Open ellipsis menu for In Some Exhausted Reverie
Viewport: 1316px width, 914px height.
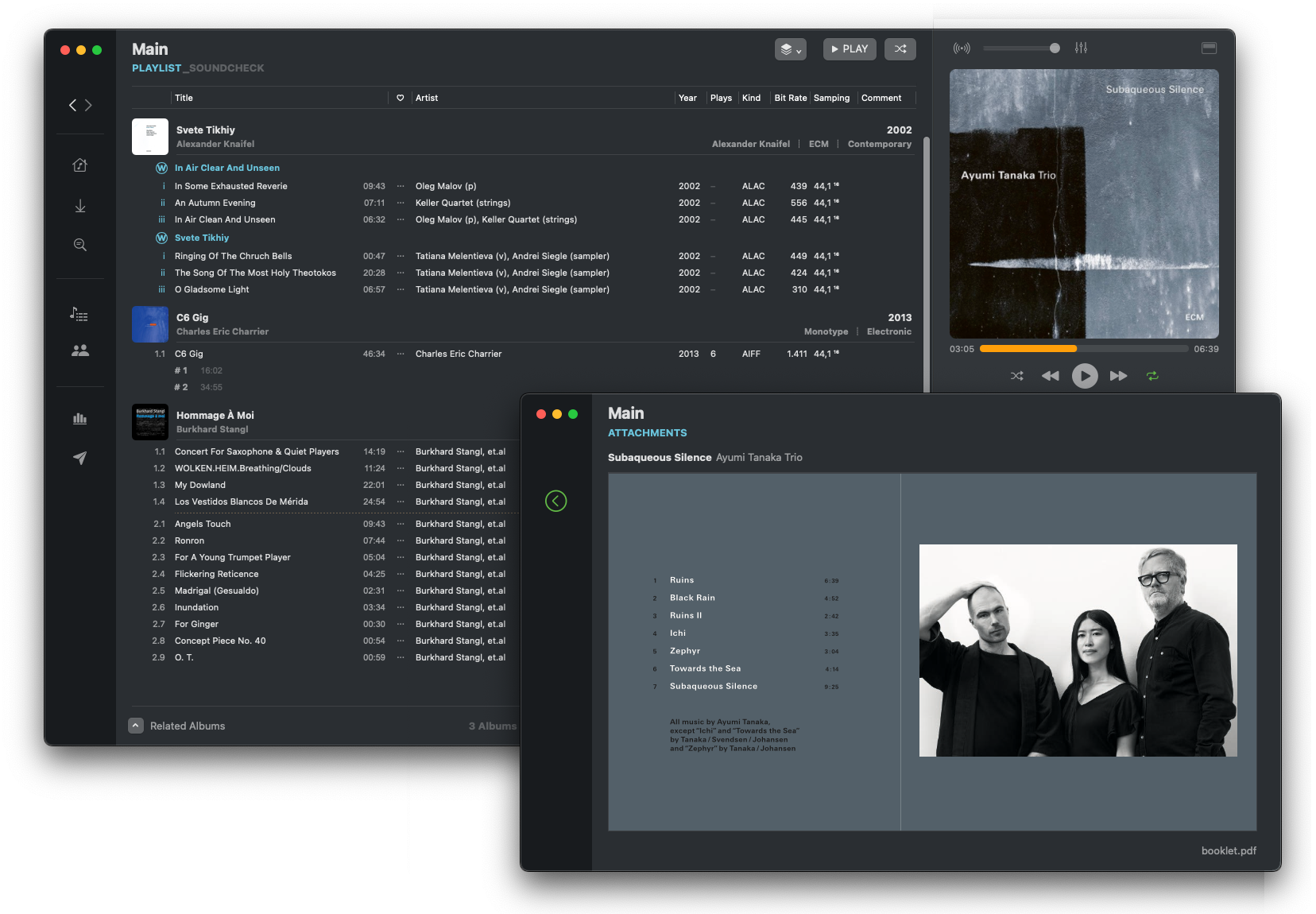401,186
